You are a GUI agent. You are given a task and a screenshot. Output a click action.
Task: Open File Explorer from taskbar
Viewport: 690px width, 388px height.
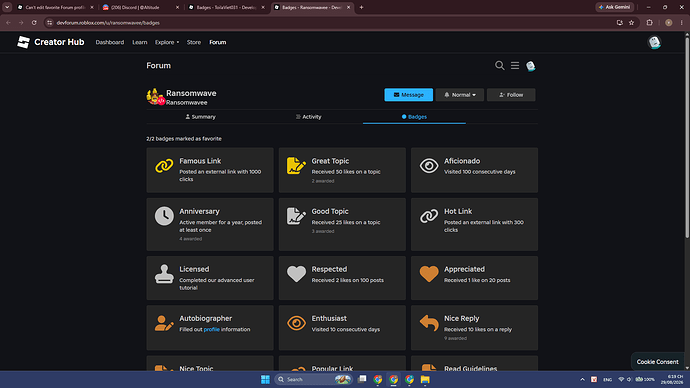coord(425,379)
